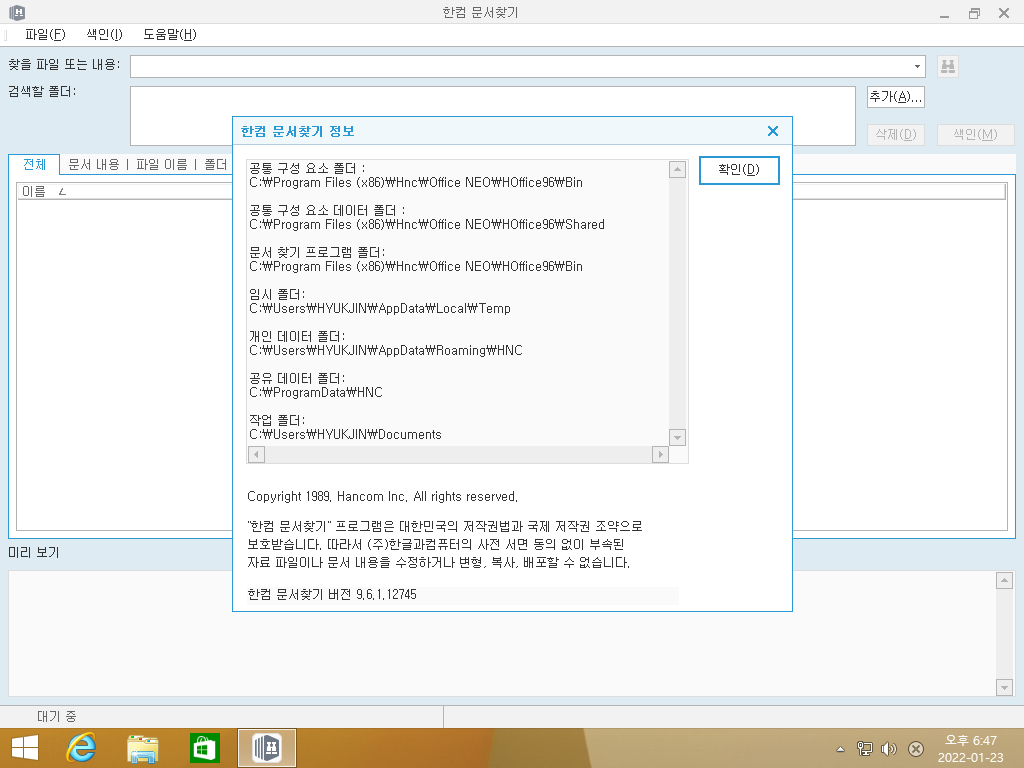Image resolution: width=1024 pixels, height=768 pixels.
Task: Click the 찾을 파일 또는 내용 input field
Action: pyautogui.click(x=520, y=66)
